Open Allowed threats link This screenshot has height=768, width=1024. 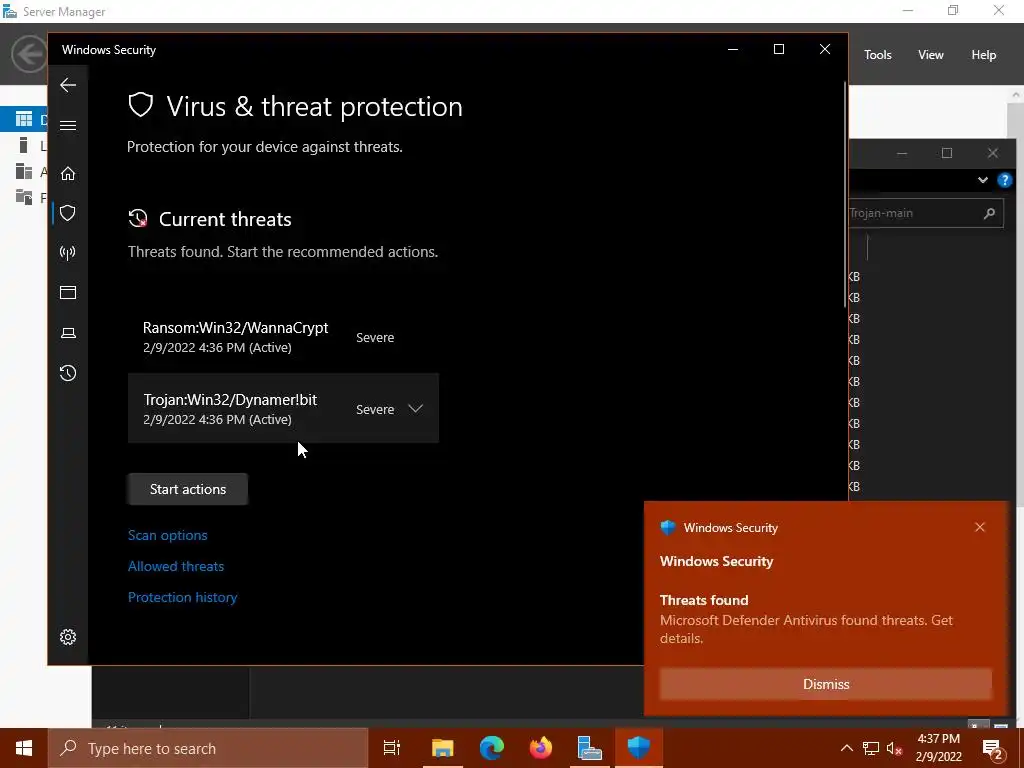pyautogui.click(x=176, y=566)
